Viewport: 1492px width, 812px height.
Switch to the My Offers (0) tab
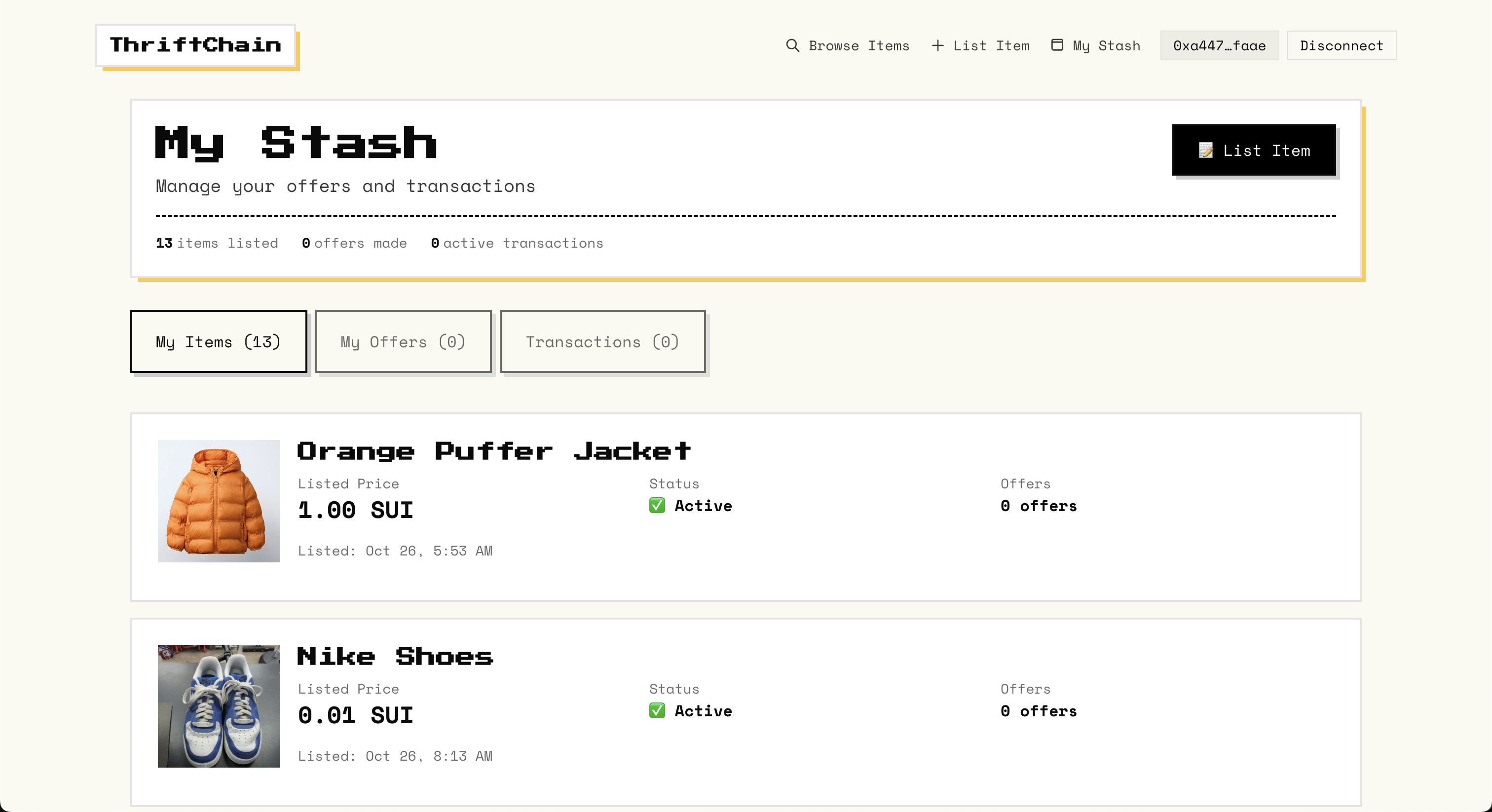point(403,342)
